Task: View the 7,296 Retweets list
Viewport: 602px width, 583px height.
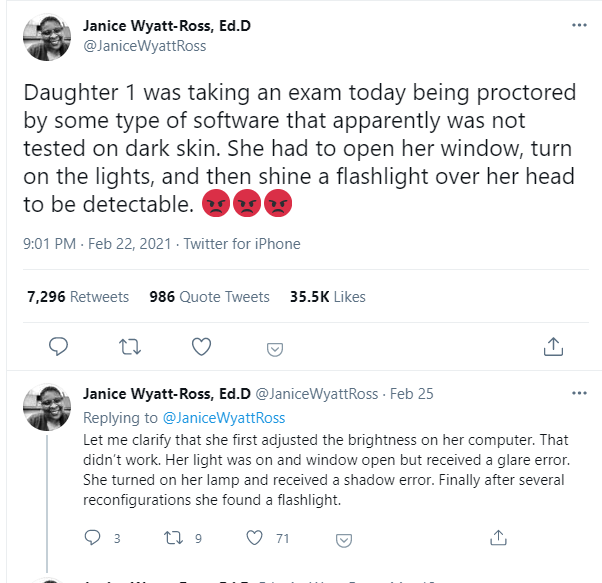Action: click(x=78, y=297)
